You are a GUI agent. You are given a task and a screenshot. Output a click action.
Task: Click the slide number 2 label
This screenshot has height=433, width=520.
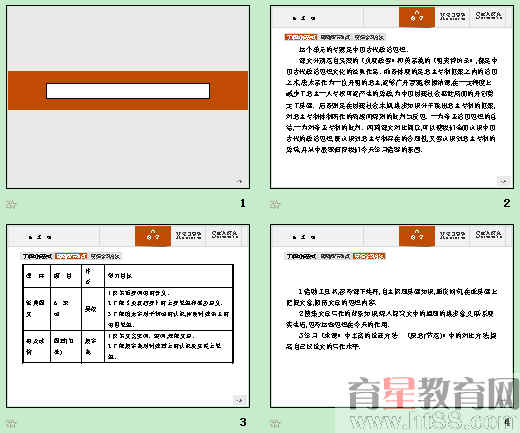507,203
